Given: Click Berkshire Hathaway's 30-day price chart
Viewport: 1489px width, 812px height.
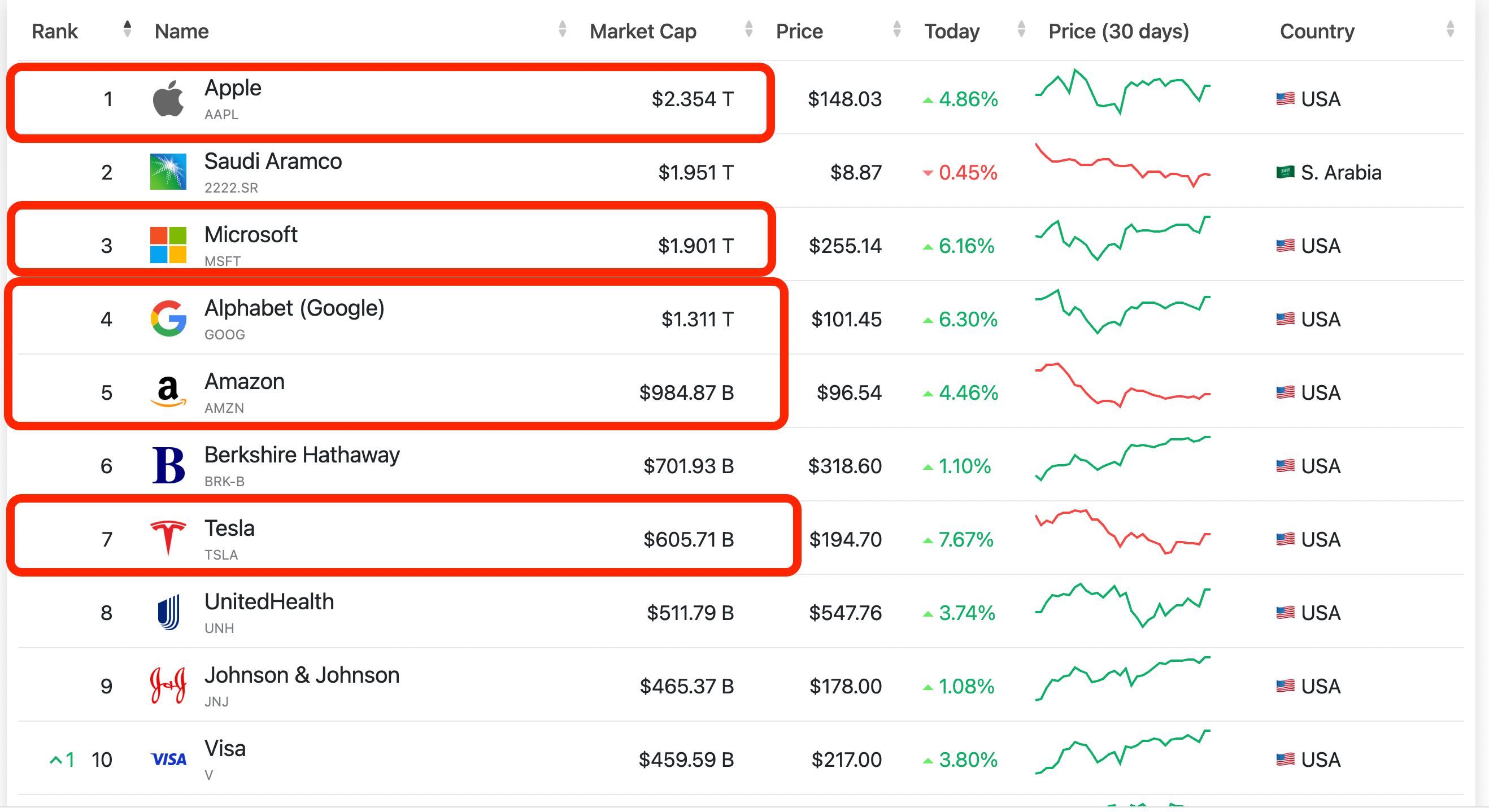Looking at the screenshot, I should [1122, 459].
